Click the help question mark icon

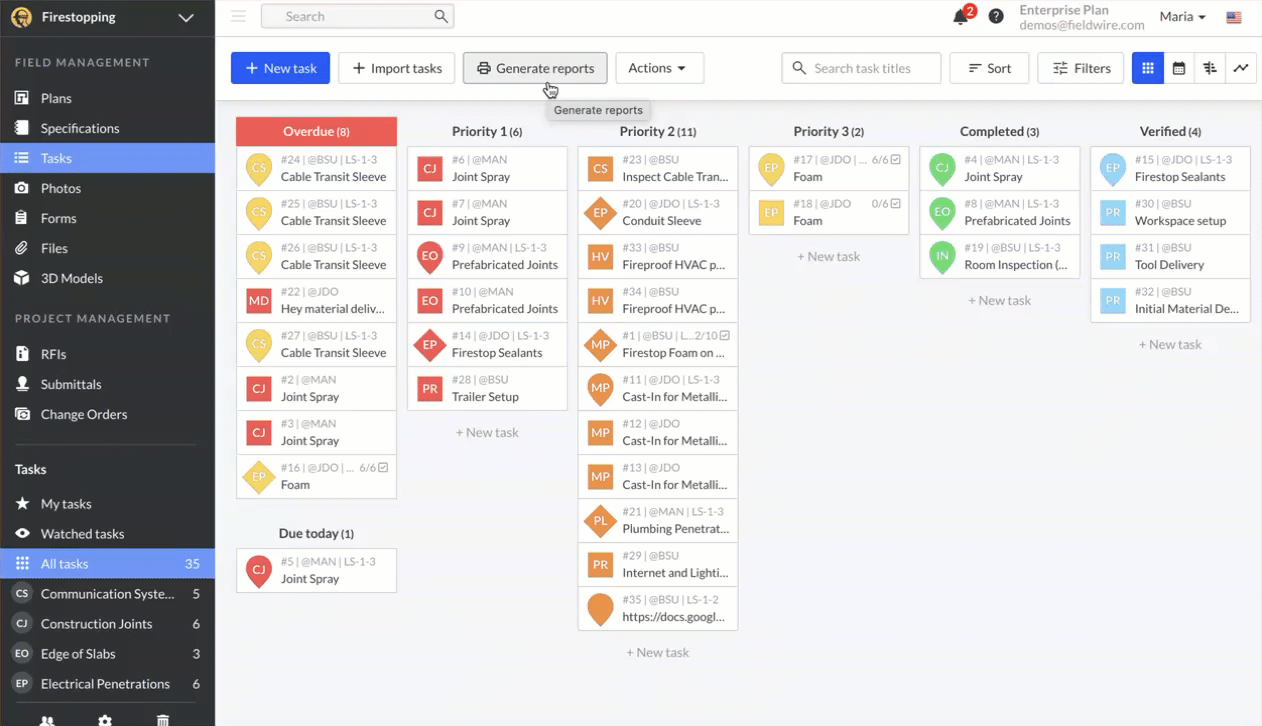tap(996, 17)
